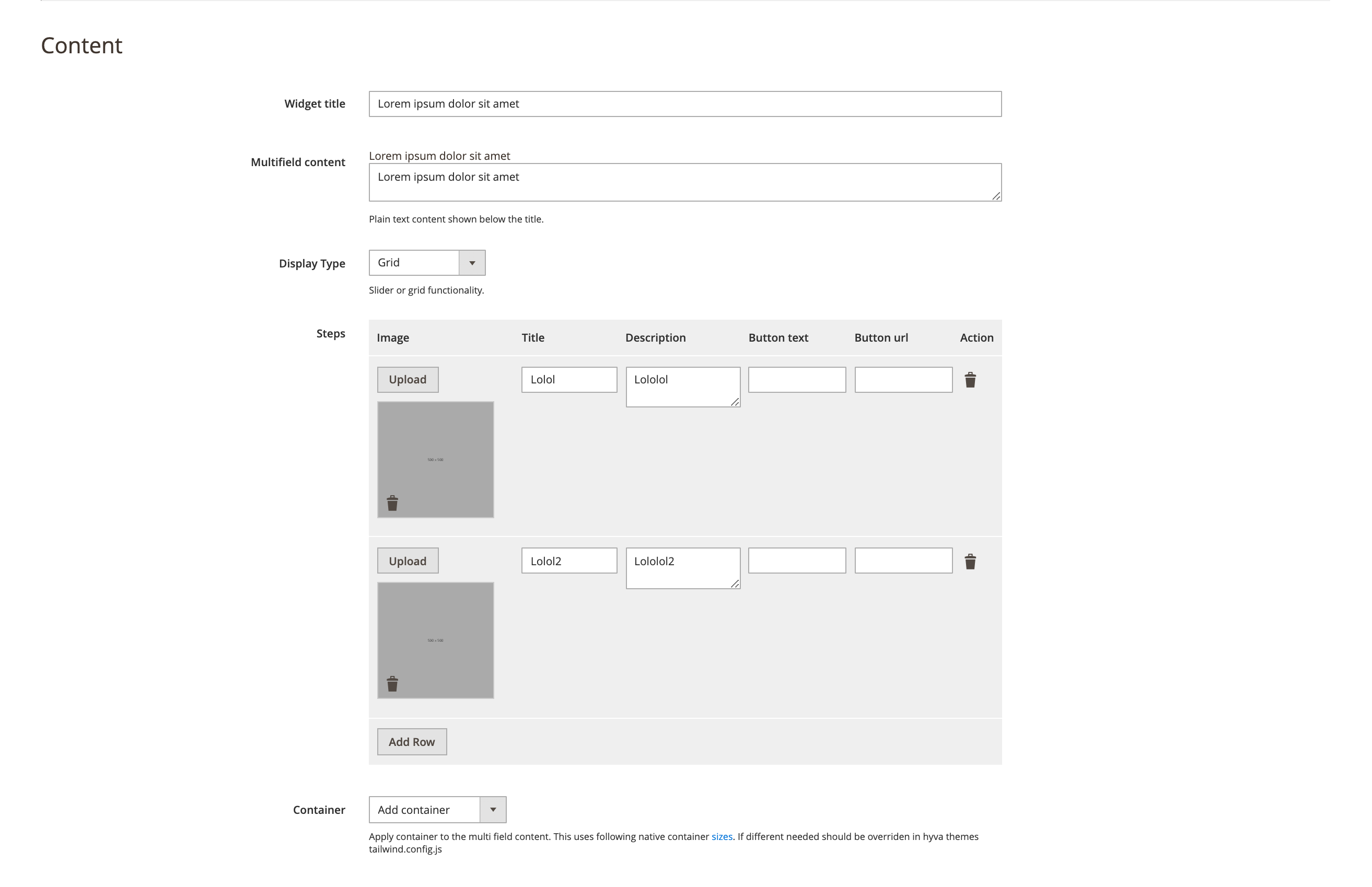Delete the Lolol2 step row
1372x887 pixels.
click(x=970, y=562)
